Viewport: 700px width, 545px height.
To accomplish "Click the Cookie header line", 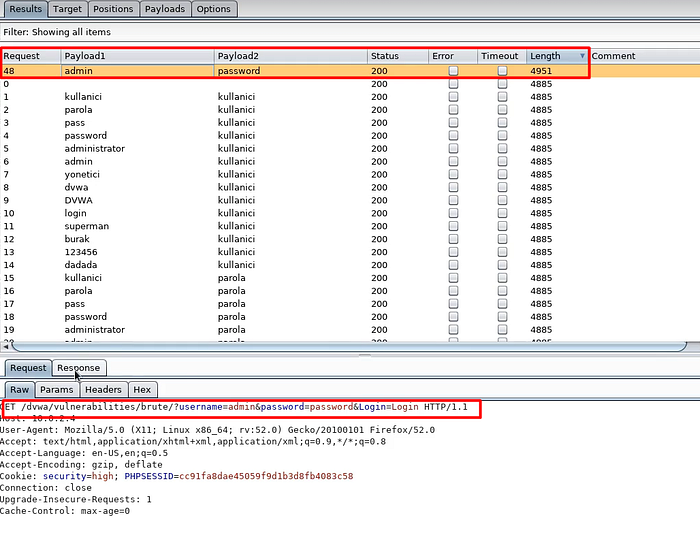I will (x=177, y=476).
